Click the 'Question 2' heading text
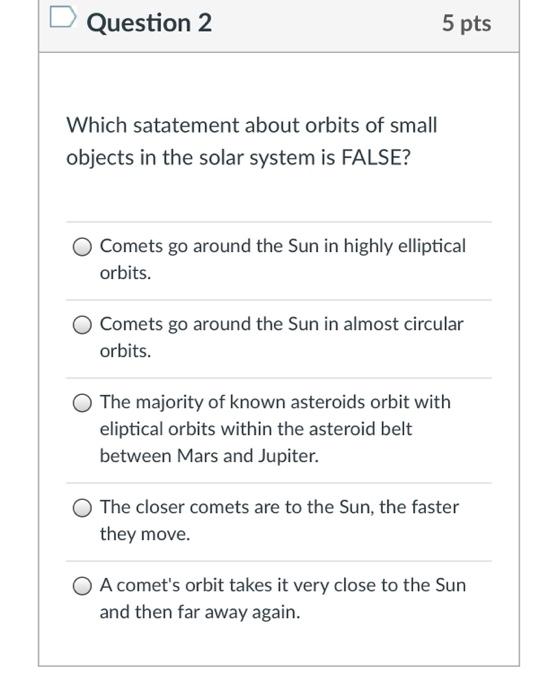The height and width of the screenshot is (700, 557). pyautogui.click(x=149, y=23)
